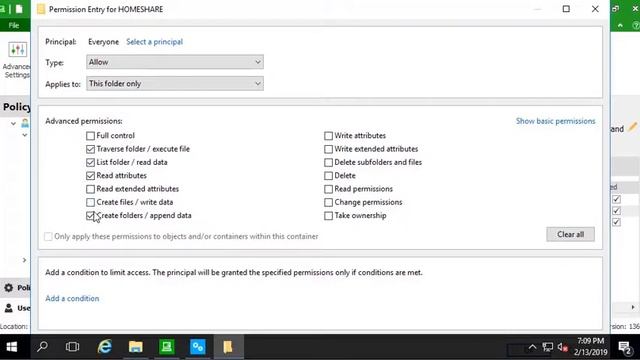This screenshot has height=360, width=640.
Task: Click the user icon in Policy tree
Action: point(26,123)
